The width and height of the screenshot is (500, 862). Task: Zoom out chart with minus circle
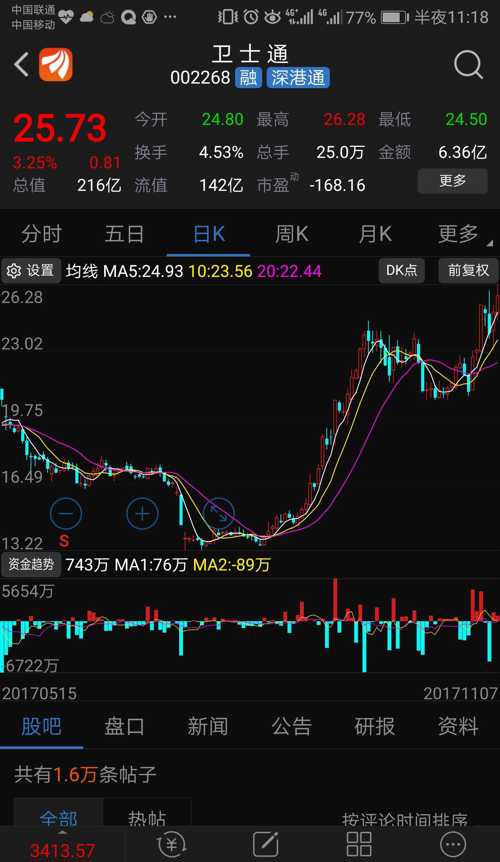pos(66,514)
